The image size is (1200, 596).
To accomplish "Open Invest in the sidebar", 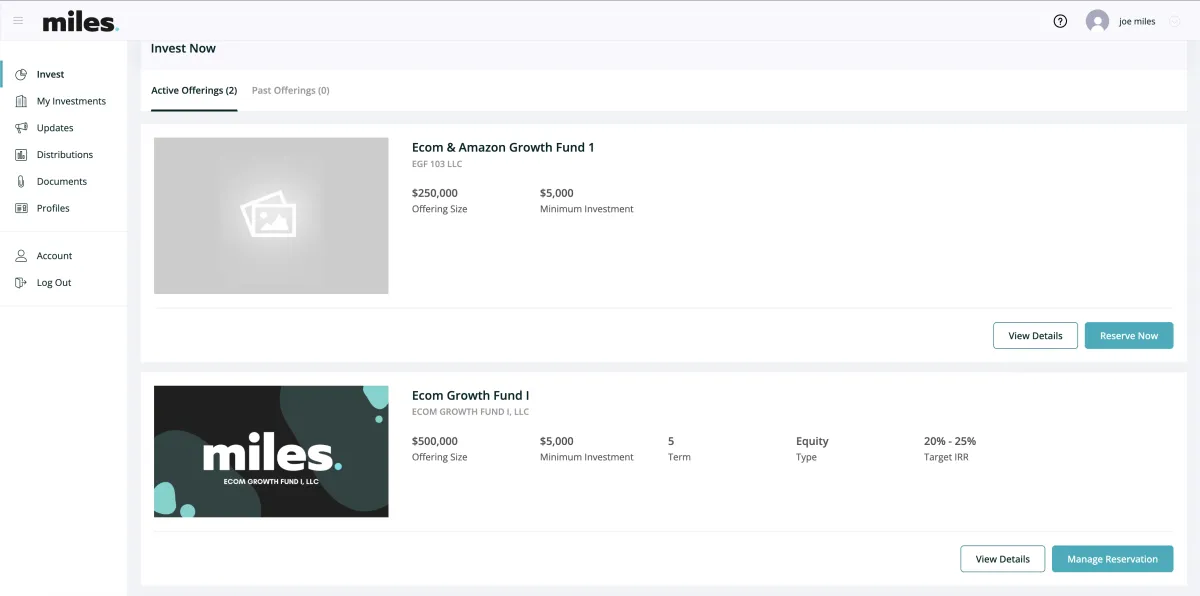I will pyautogui.click(x=51, y=75).
